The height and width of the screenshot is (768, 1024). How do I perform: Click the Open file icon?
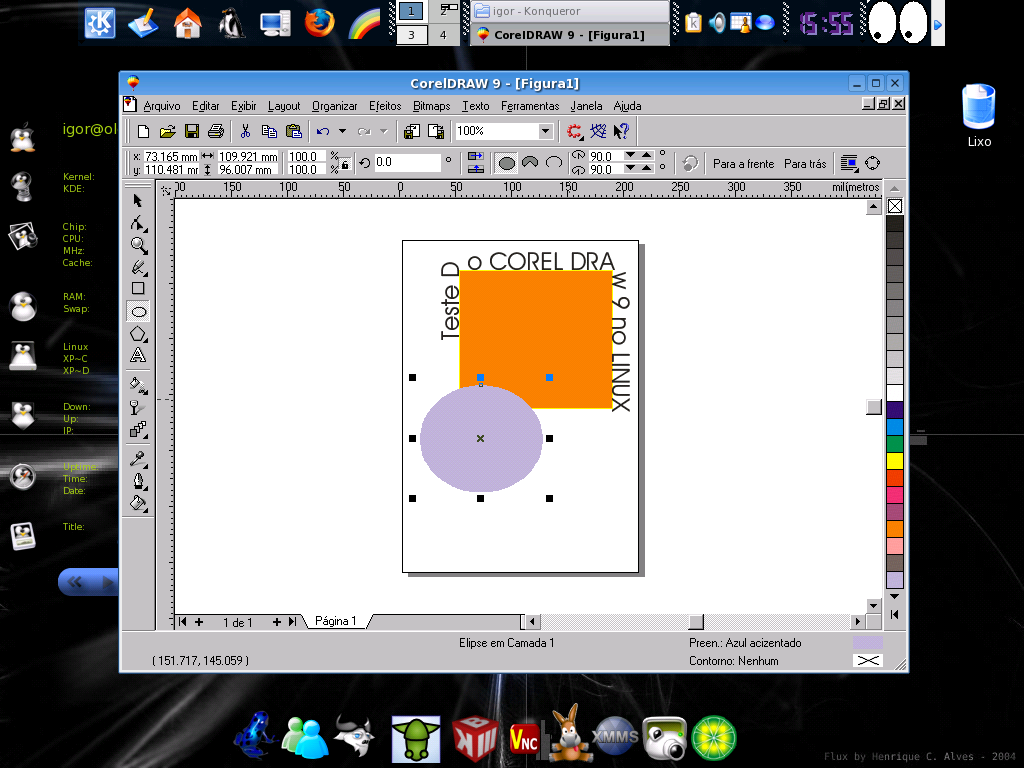(x=167, y=131)
